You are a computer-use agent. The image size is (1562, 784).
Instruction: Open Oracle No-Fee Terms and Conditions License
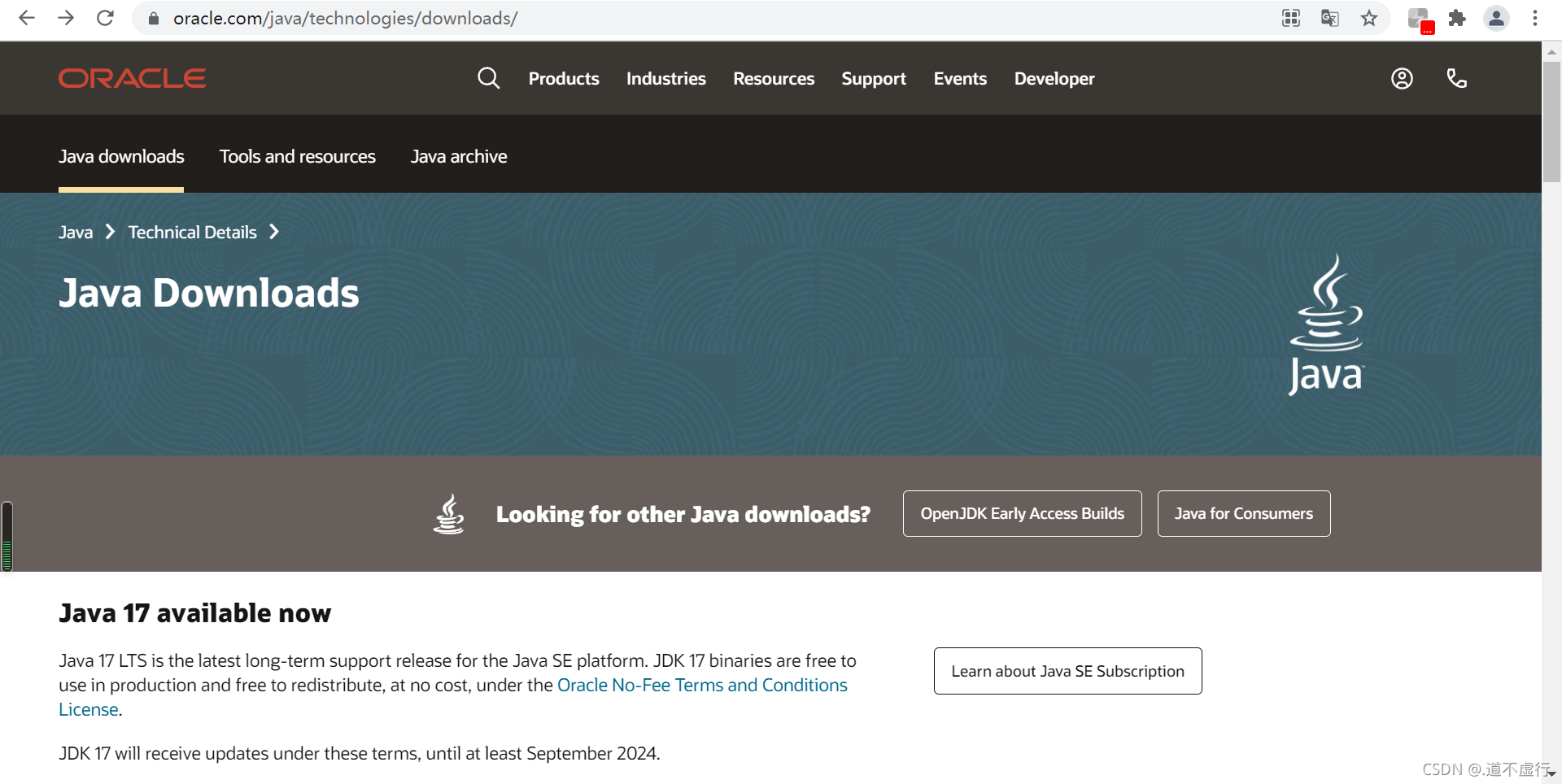702,685
